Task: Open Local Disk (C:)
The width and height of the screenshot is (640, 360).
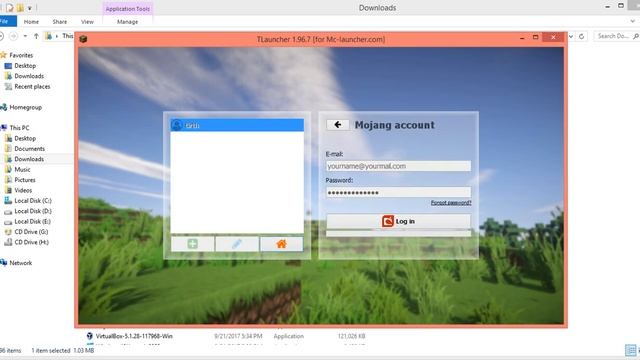Action: [33, 200]
